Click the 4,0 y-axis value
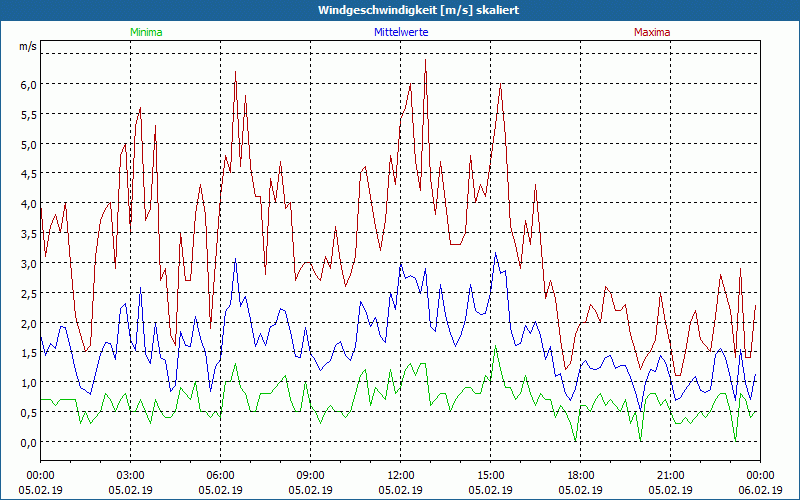 29,204
